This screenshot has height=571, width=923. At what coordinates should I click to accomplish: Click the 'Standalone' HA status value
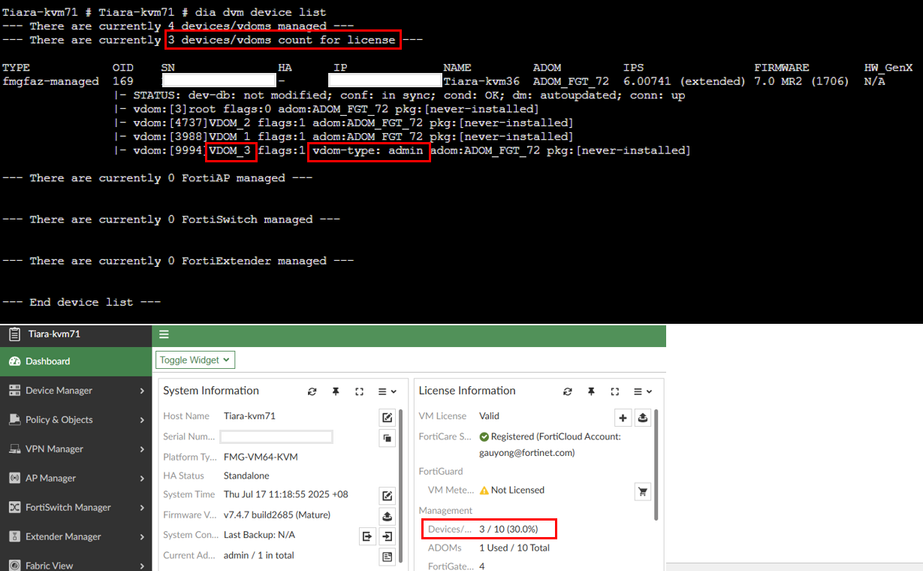[246, 476]
